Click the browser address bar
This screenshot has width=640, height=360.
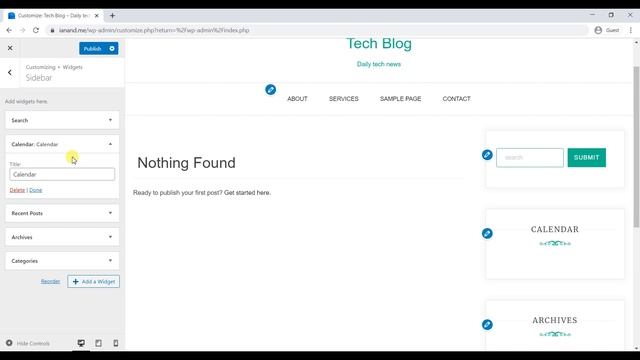tap(318, 30)
